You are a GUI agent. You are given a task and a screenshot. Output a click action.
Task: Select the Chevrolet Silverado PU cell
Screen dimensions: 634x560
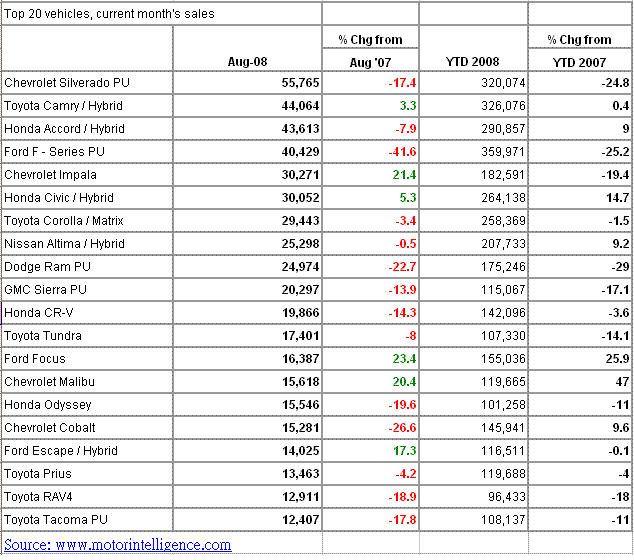[x=87, y=83]
